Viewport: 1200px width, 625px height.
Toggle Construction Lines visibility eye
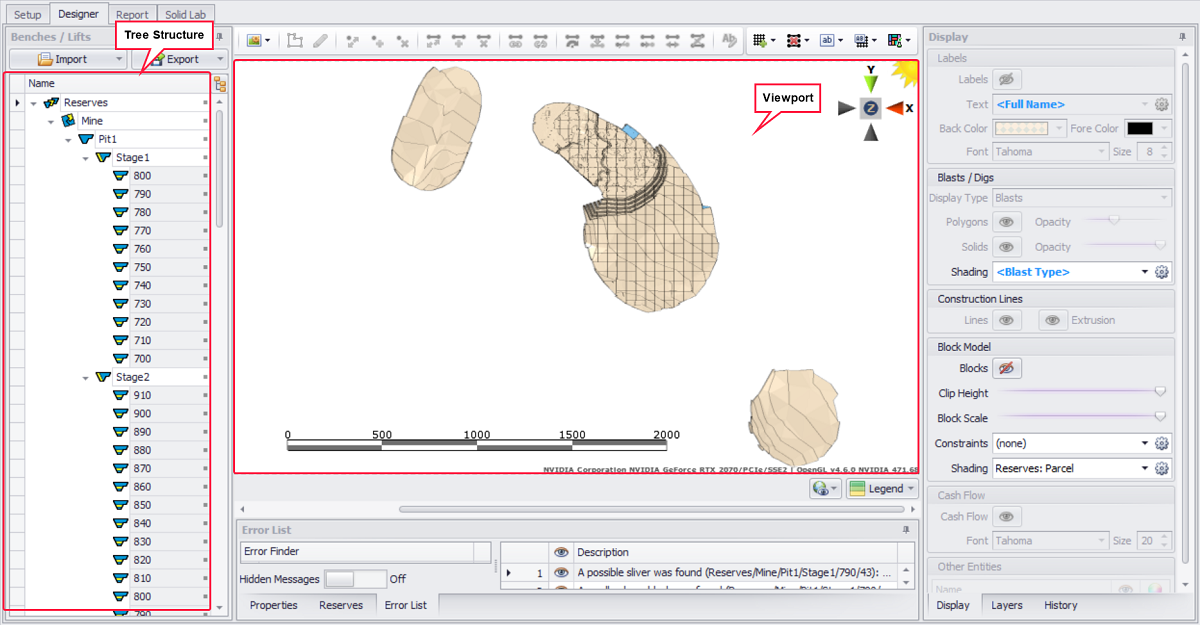(x=1007, y=321)
